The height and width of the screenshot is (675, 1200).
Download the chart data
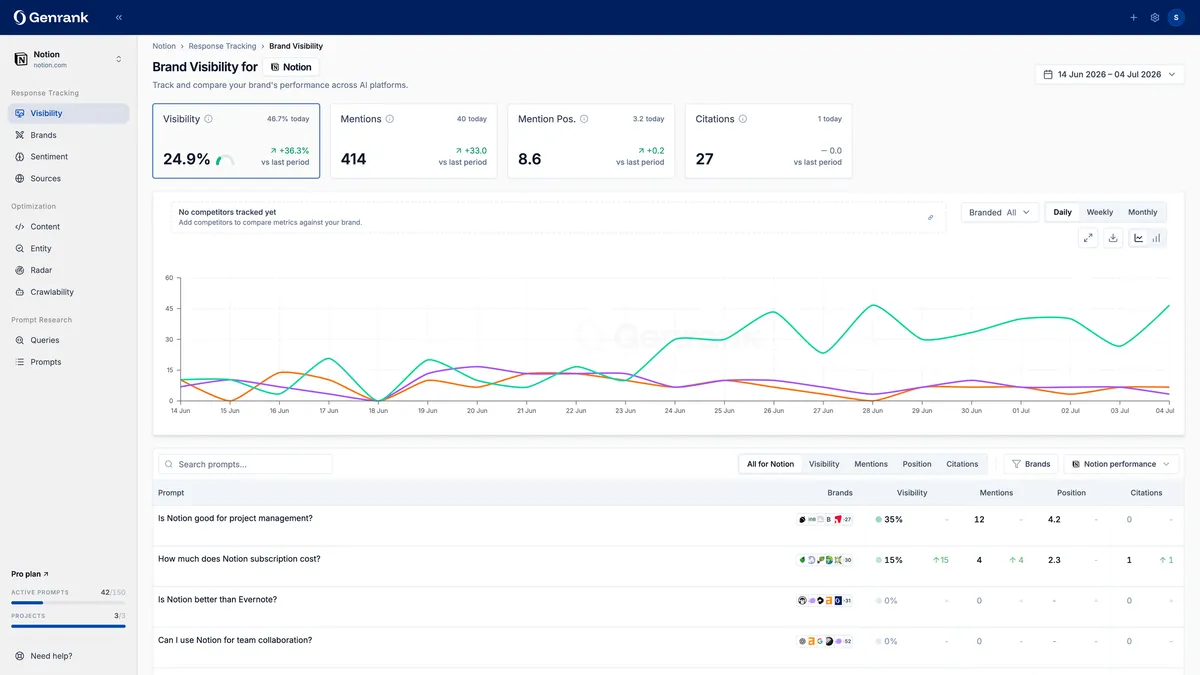[1113, 238]
